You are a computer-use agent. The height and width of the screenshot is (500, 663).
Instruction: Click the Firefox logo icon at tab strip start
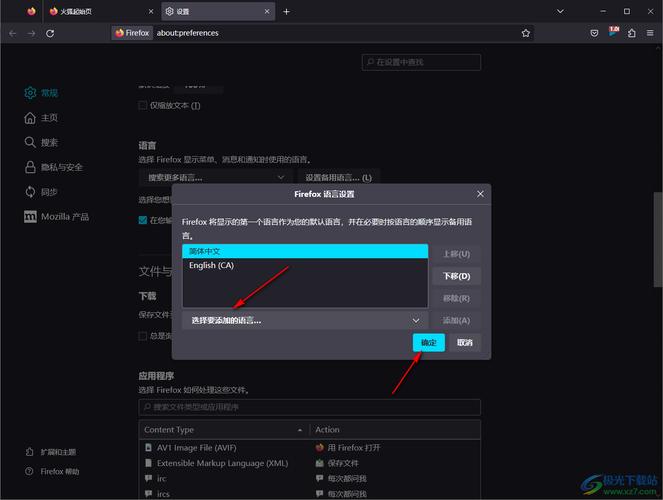coord(31,11)
